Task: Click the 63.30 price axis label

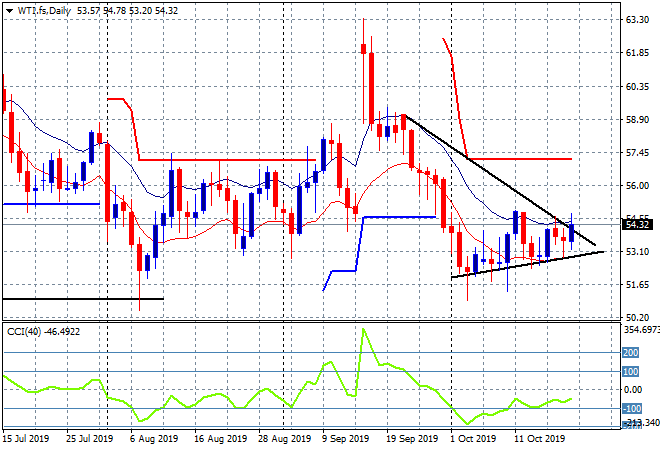Action: 637,20
